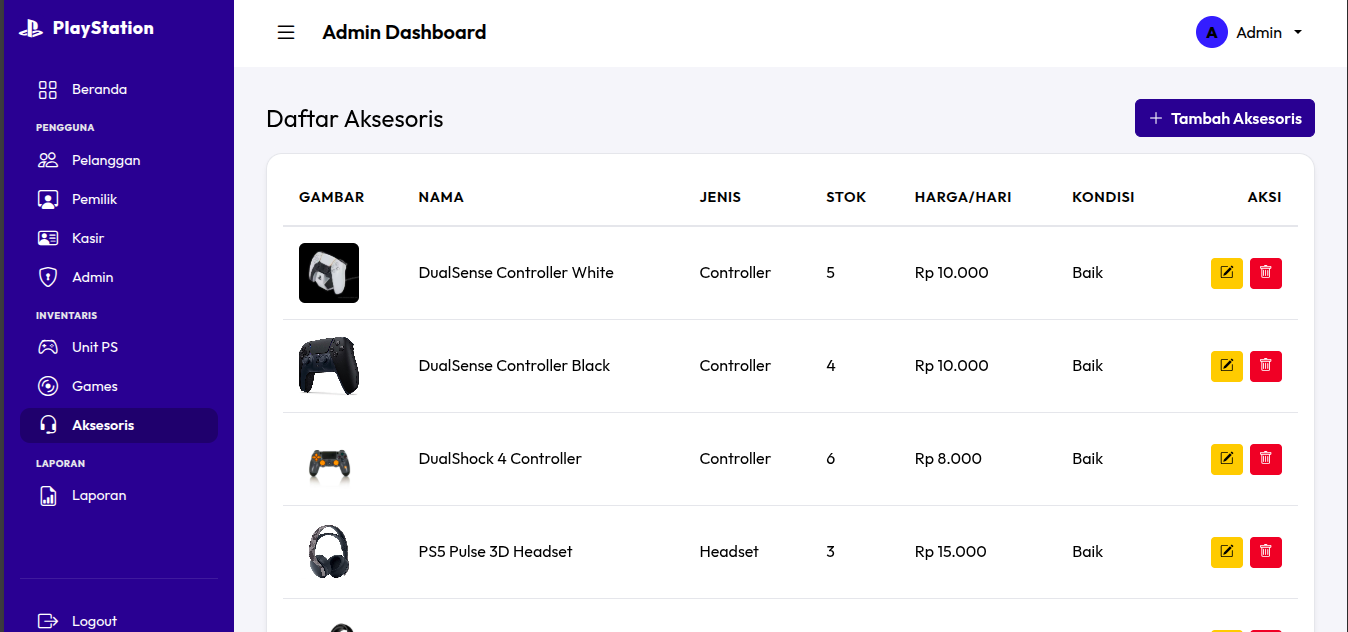1348x632 pixels.
Task: Click the Logout link
Action: click(x=119, y=622)
